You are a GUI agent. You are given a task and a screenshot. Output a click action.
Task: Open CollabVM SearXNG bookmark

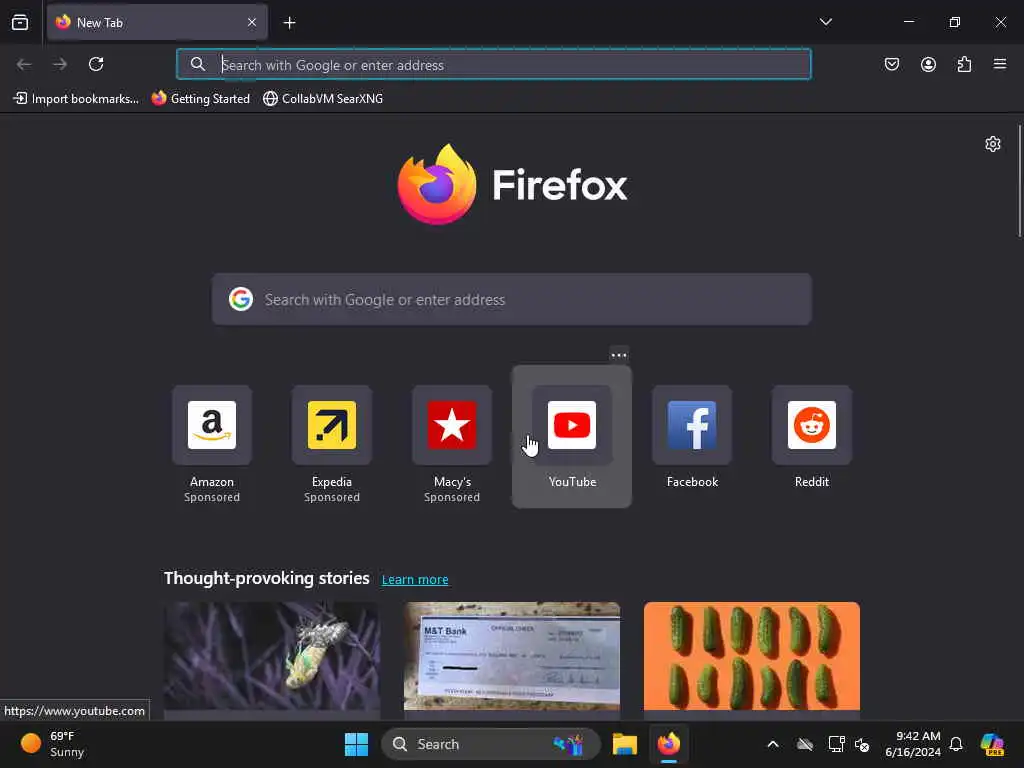click(x=323, y=99)
